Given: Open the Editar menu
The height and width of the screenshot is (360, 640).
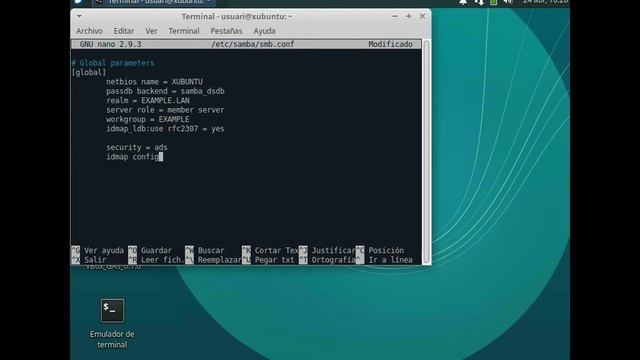Looking at the screenshot, I should coord(124,31).
